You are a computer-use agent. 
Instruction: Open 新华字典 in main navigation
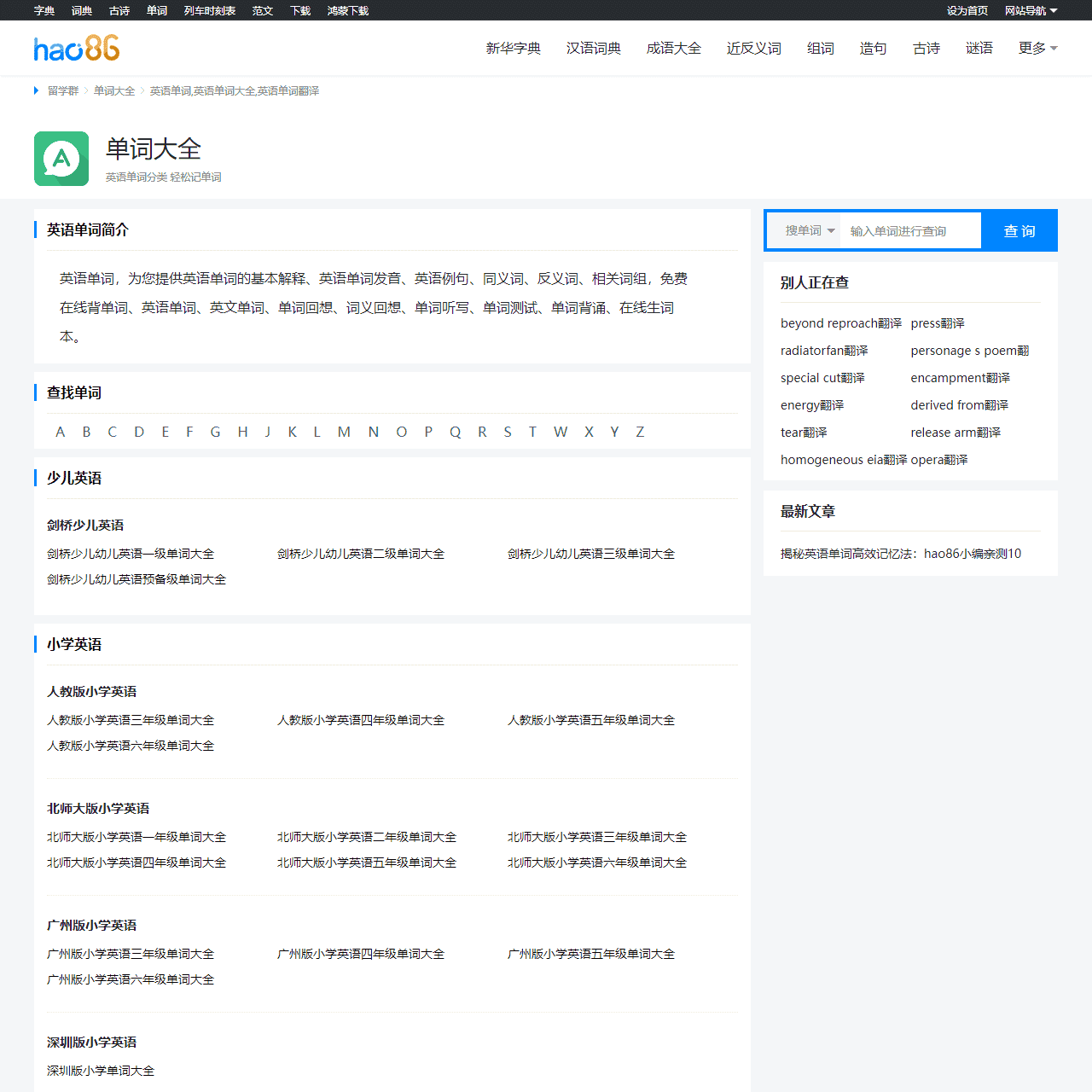click(x=513, y=49)
